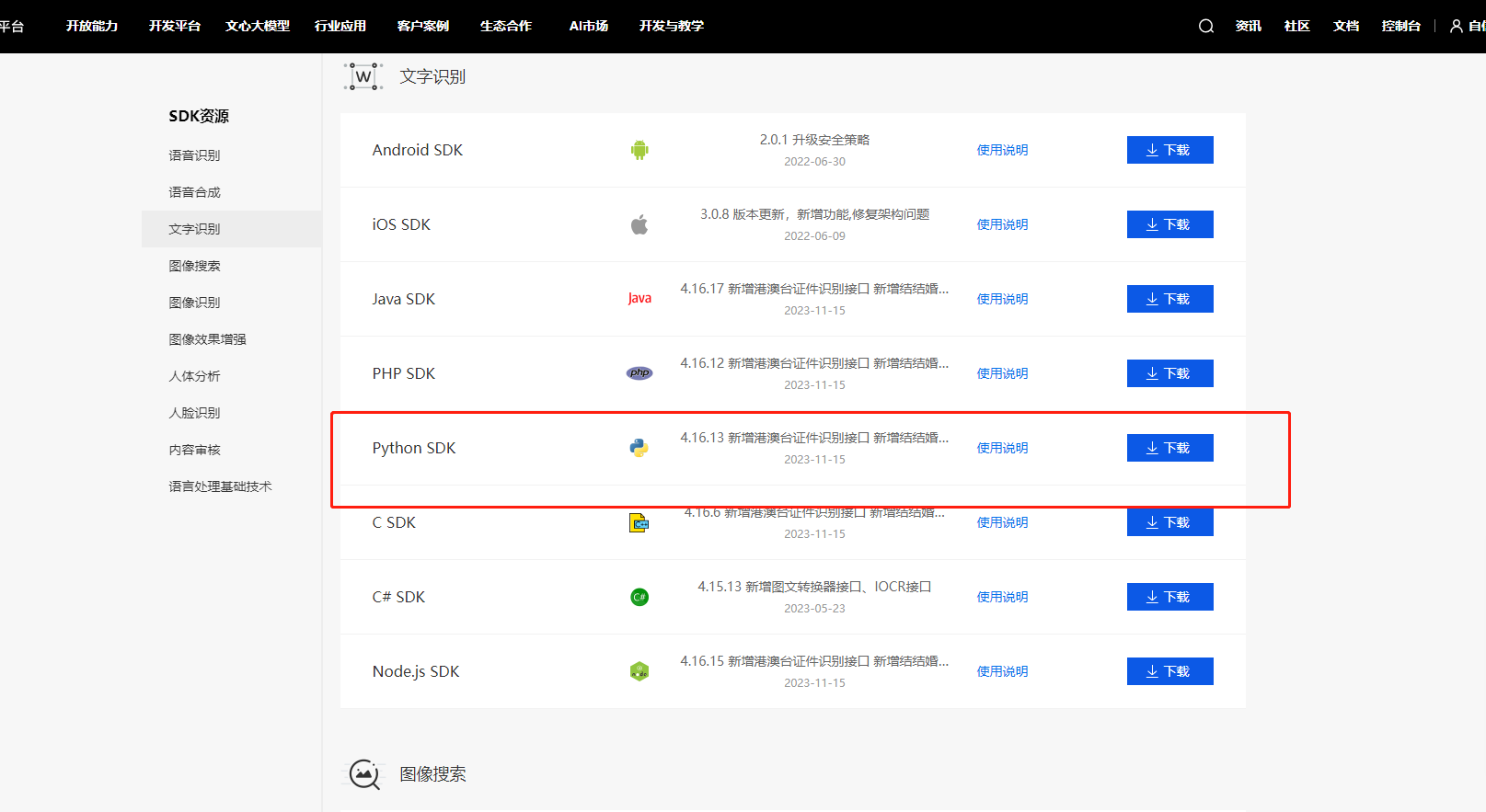Open the 行业应用 menu
This screenshot has height=812, width=1486.
click(x=340, y=26)
